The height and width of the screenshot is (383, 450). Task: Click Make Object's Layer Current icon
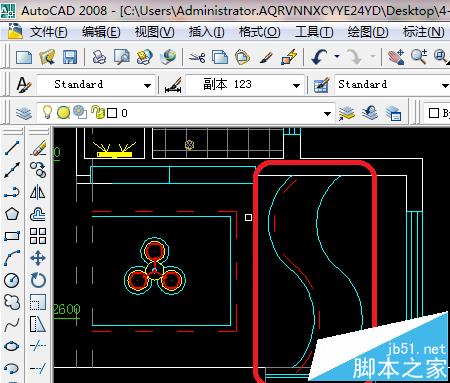(347, 113)
